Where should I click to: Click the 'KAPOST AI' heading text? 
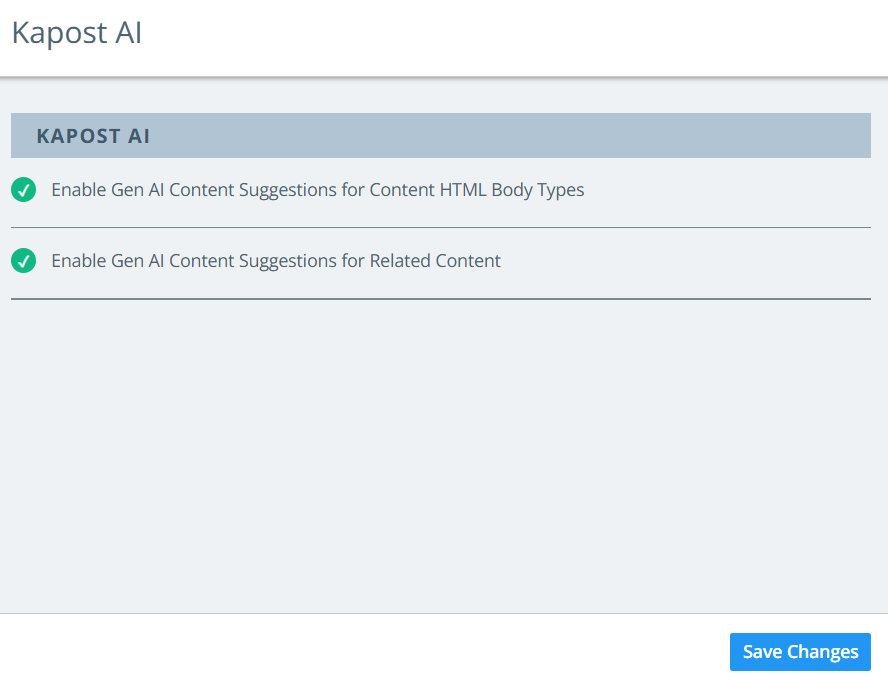click(x=93, y=136)
